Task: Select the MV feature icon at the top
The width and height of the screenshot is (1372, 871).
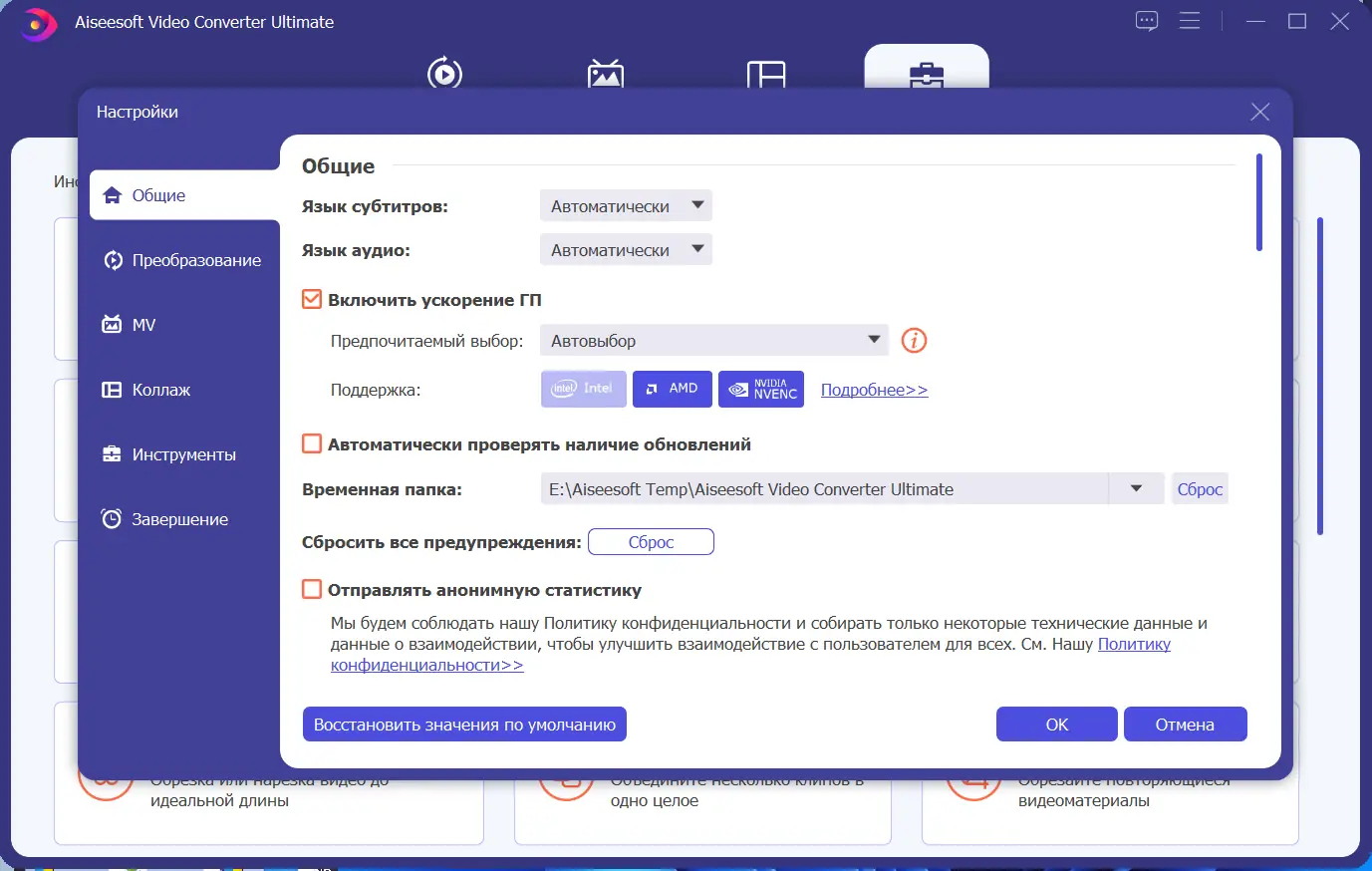Action: pyautogui.click(x=608, y=74)
